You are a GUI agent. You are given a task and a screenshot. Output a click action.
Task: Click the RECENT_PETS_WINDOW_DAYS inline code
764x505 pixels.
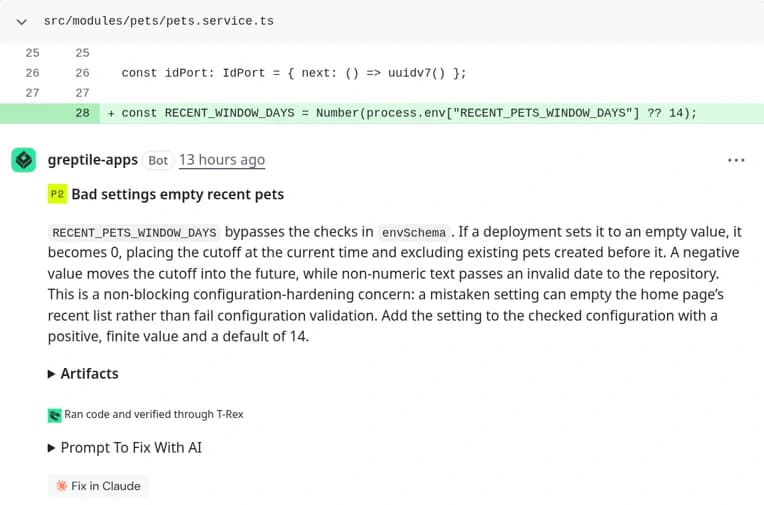click(x=134, y=233)
